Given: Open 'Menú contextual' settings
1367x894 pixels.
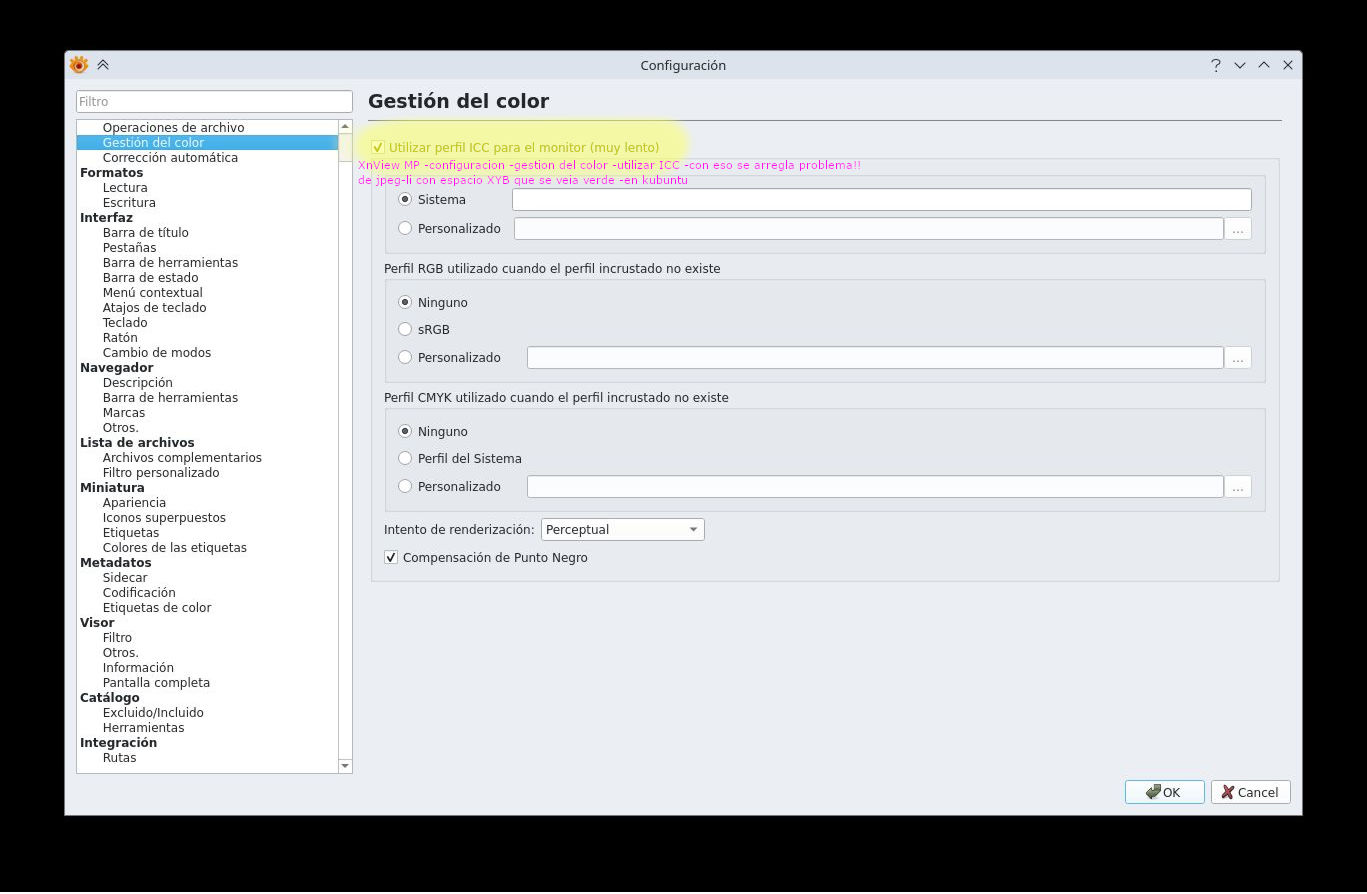Looking at the screenshot, I should pos(152,292).
